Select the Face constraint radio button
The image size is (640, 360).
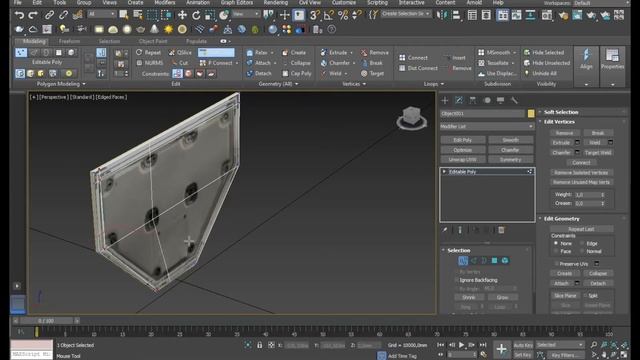556,251
